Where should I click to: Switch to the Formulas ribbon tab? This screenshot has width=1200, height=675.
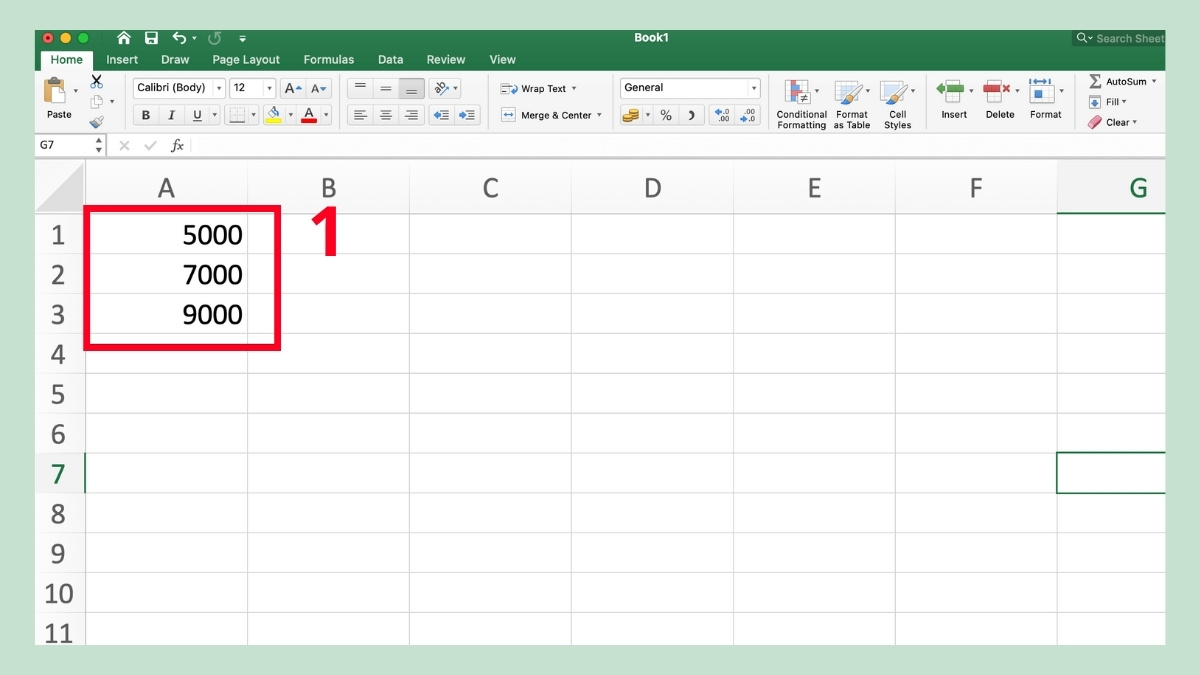point(329,59)
